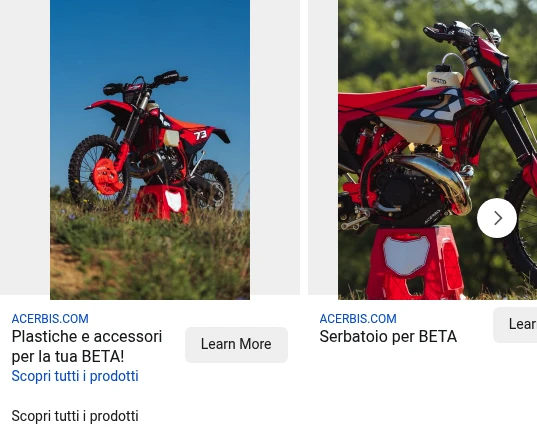
Task: Click the partially visible second Learn More button
Action: 515,324
